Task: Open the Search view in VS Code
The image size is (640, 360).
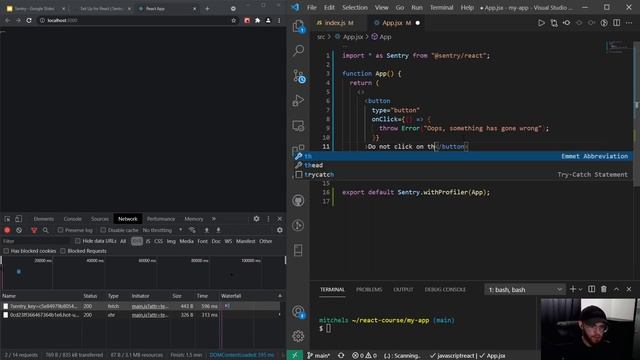Action: (x=298, y=51)
